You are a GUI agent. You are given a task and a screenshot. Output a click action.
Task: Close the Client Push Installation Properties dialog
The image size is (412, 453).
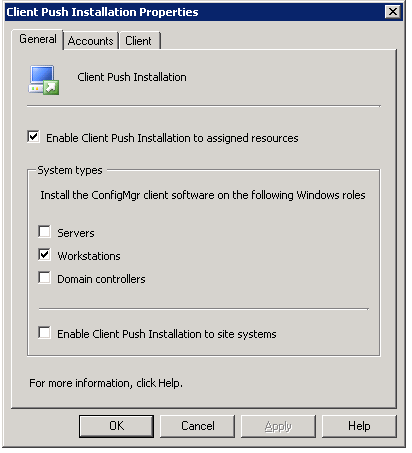pyautogui.click(x=393, y=12)
